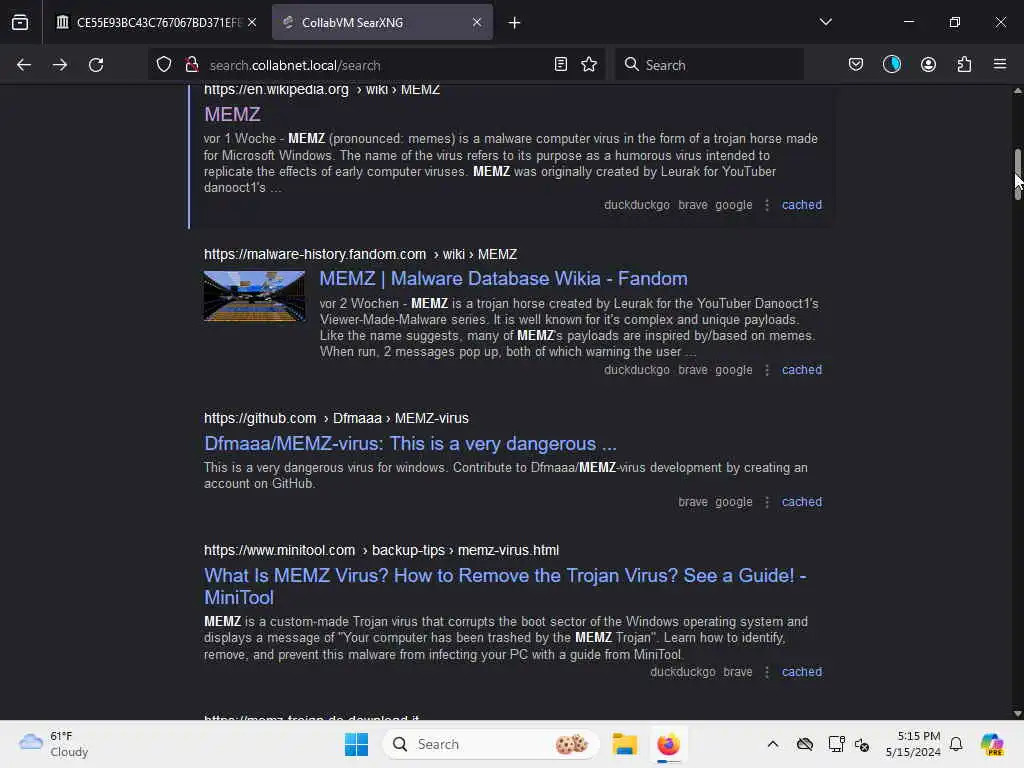Screen dimensions: 1024x768
Task: Close the CE55E93BC43C767067BD371EFE tab
Action: coord(252,22)
